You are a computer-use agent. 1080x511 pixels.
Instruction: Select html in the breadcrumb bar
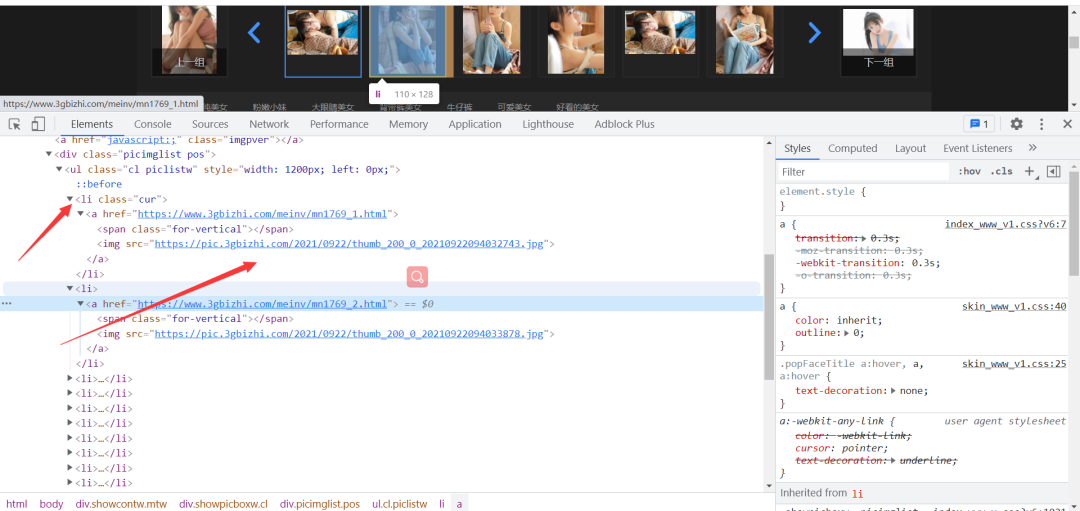17,504
